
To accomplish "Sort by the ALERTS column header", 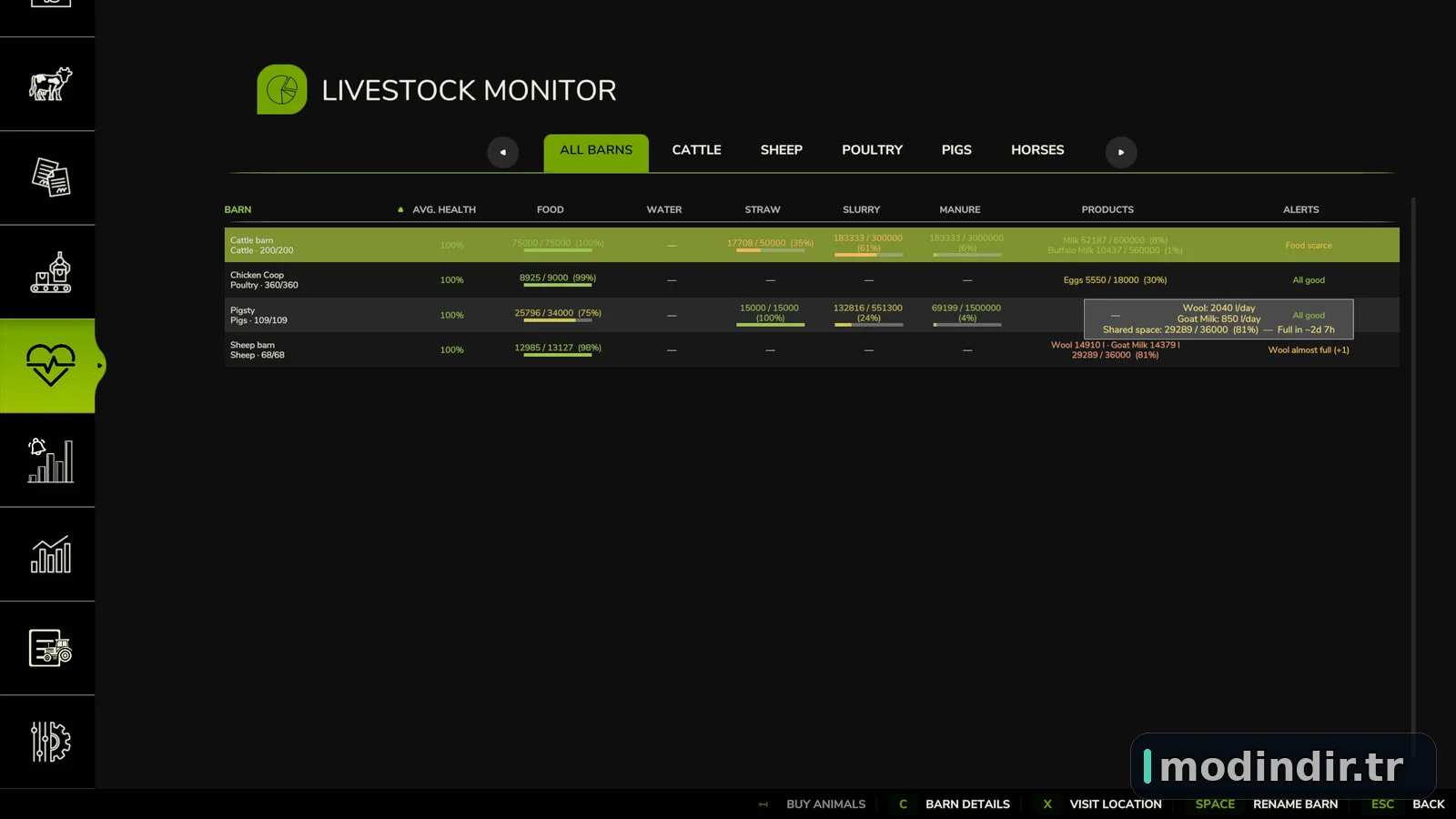I will click(1300, 209).
